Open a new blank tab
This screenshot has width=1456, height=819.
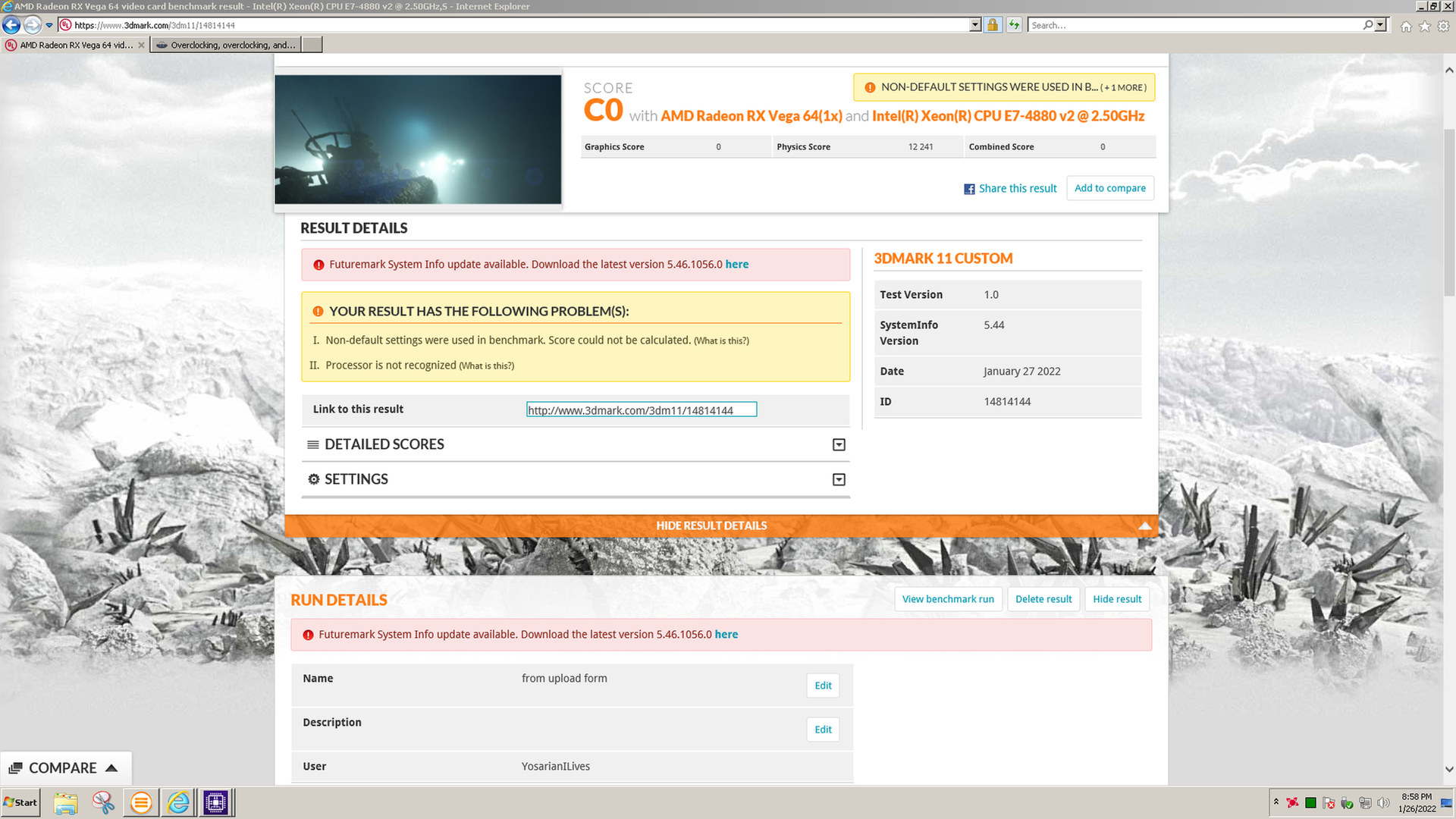coord(312,45)
